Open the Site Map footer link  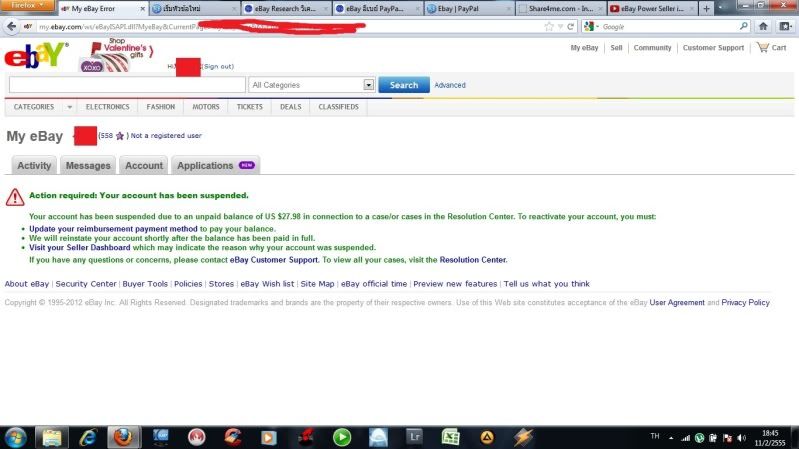click(317, 284)
